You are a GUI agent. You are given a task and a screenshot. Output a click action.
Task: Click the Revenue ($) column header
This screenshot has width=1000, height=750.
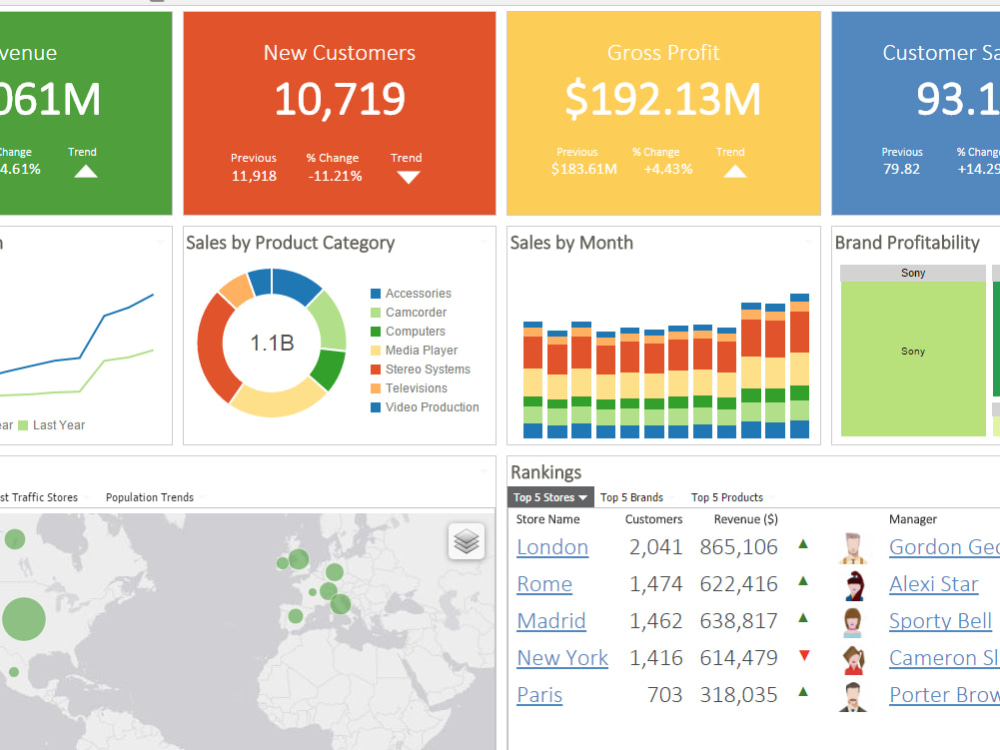click(746, 519)
